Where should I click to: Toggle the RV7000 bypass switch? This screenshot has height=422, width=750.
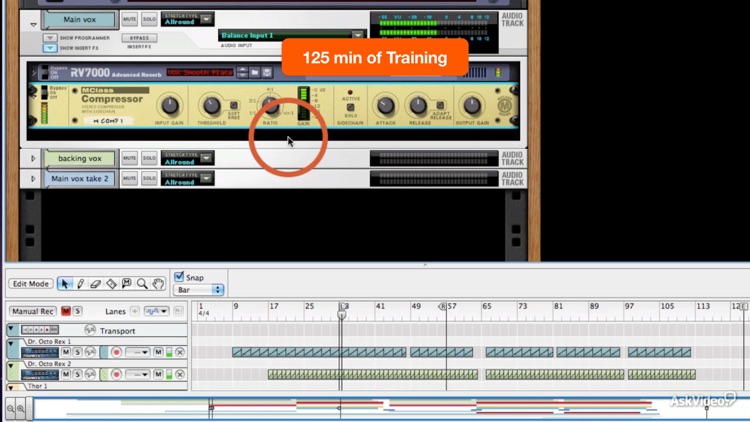point(44,72)
